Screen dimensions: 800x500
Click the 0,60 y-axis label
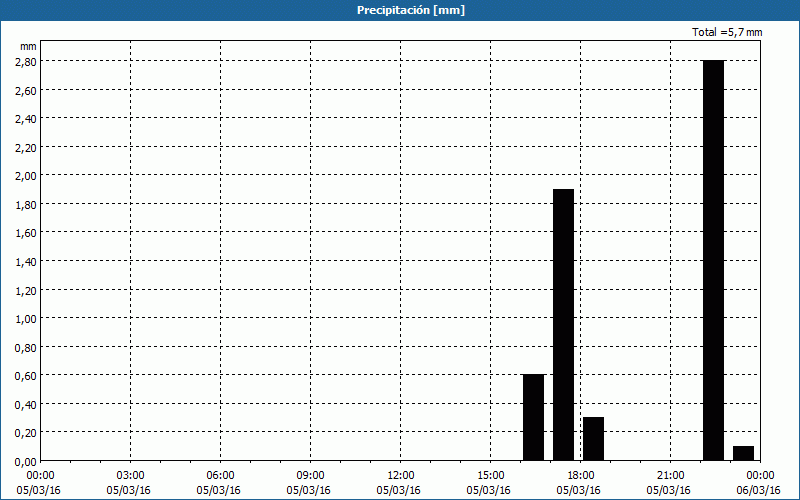click(28, 376)
